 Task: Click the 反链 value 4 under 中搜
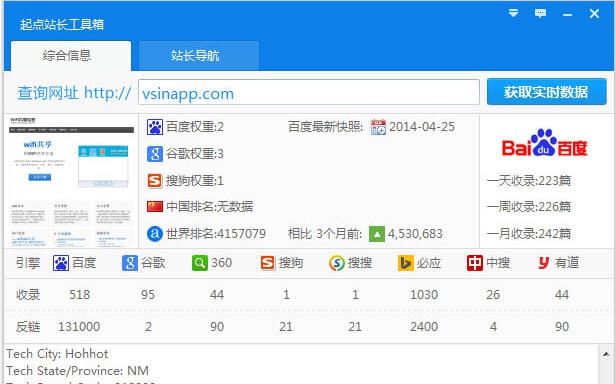493,326
